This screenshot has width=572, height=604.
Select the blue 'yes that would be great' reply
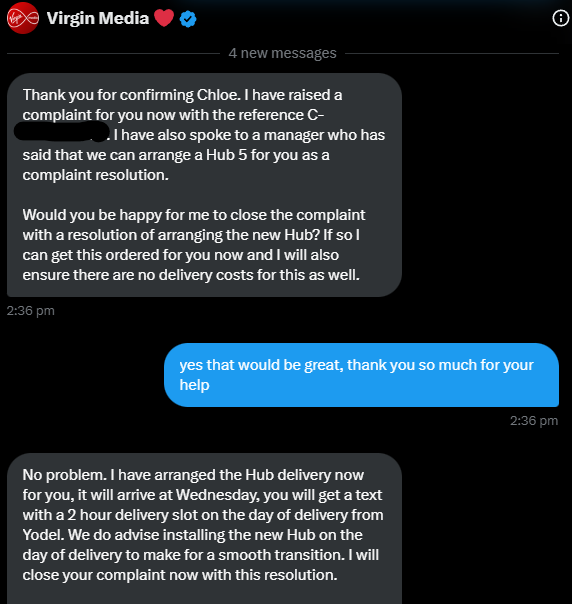(x=361, y=375)
